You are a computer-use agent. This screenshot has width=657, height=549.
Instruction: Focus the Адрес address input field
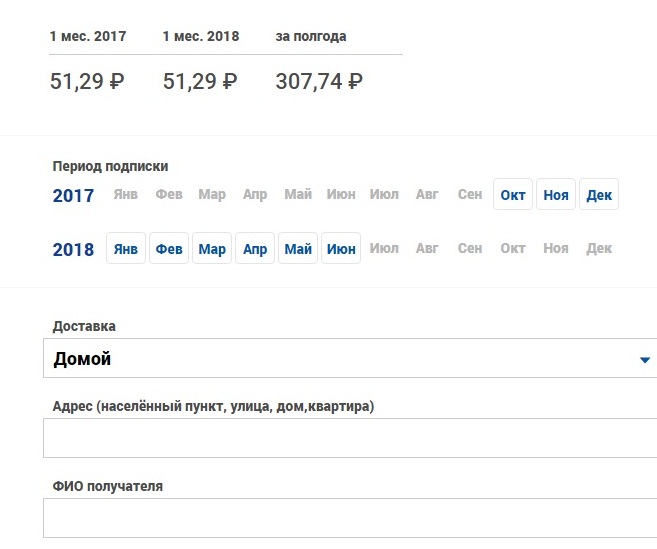tap(350, 438)
